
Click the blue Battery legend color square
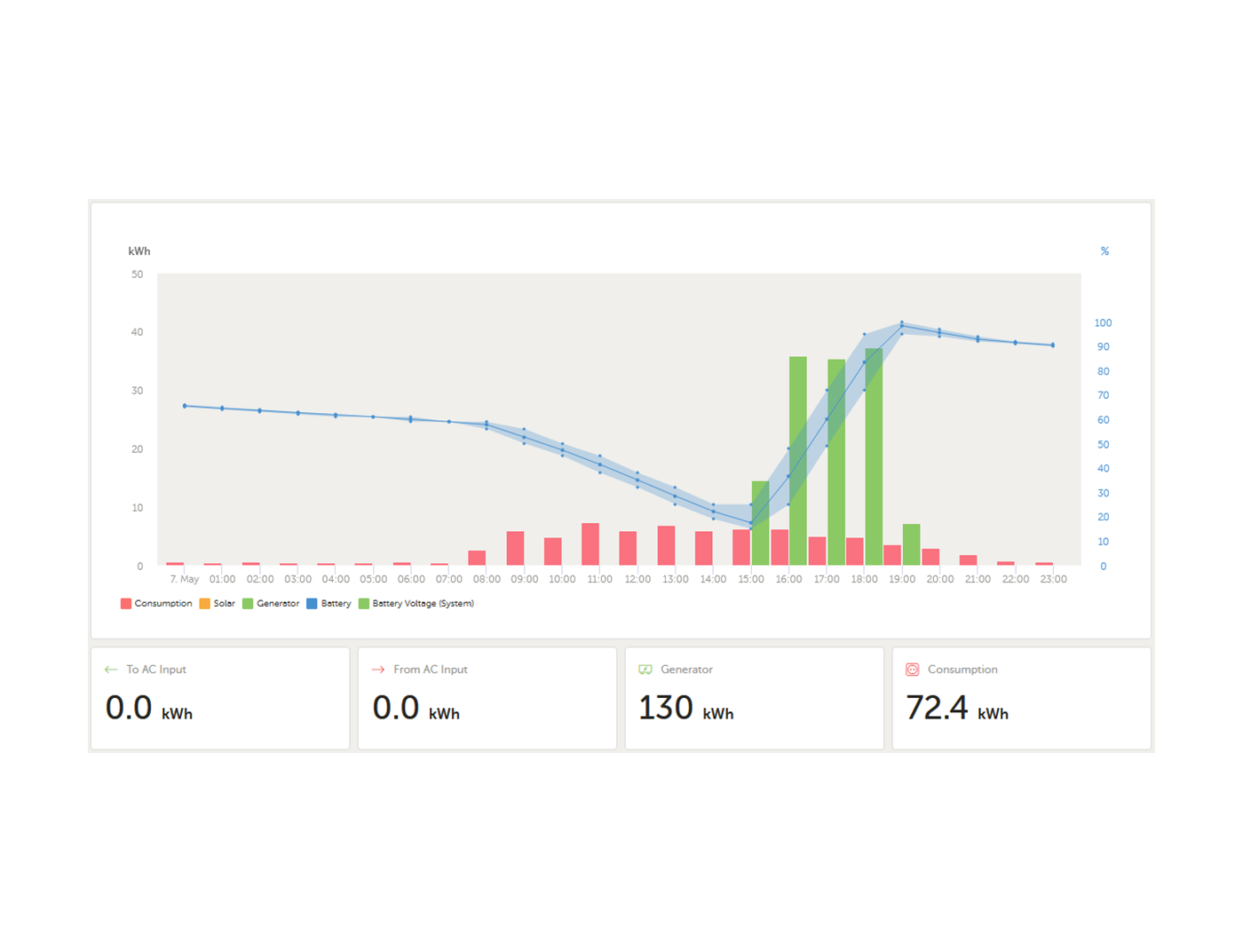(x=312, y=604)
